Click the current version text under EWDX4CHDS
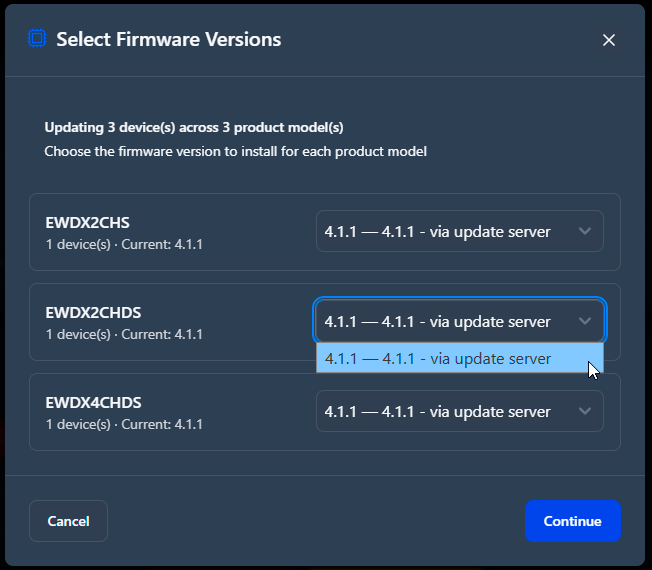Viewport: 652px width, 570px height. [162, 424]
